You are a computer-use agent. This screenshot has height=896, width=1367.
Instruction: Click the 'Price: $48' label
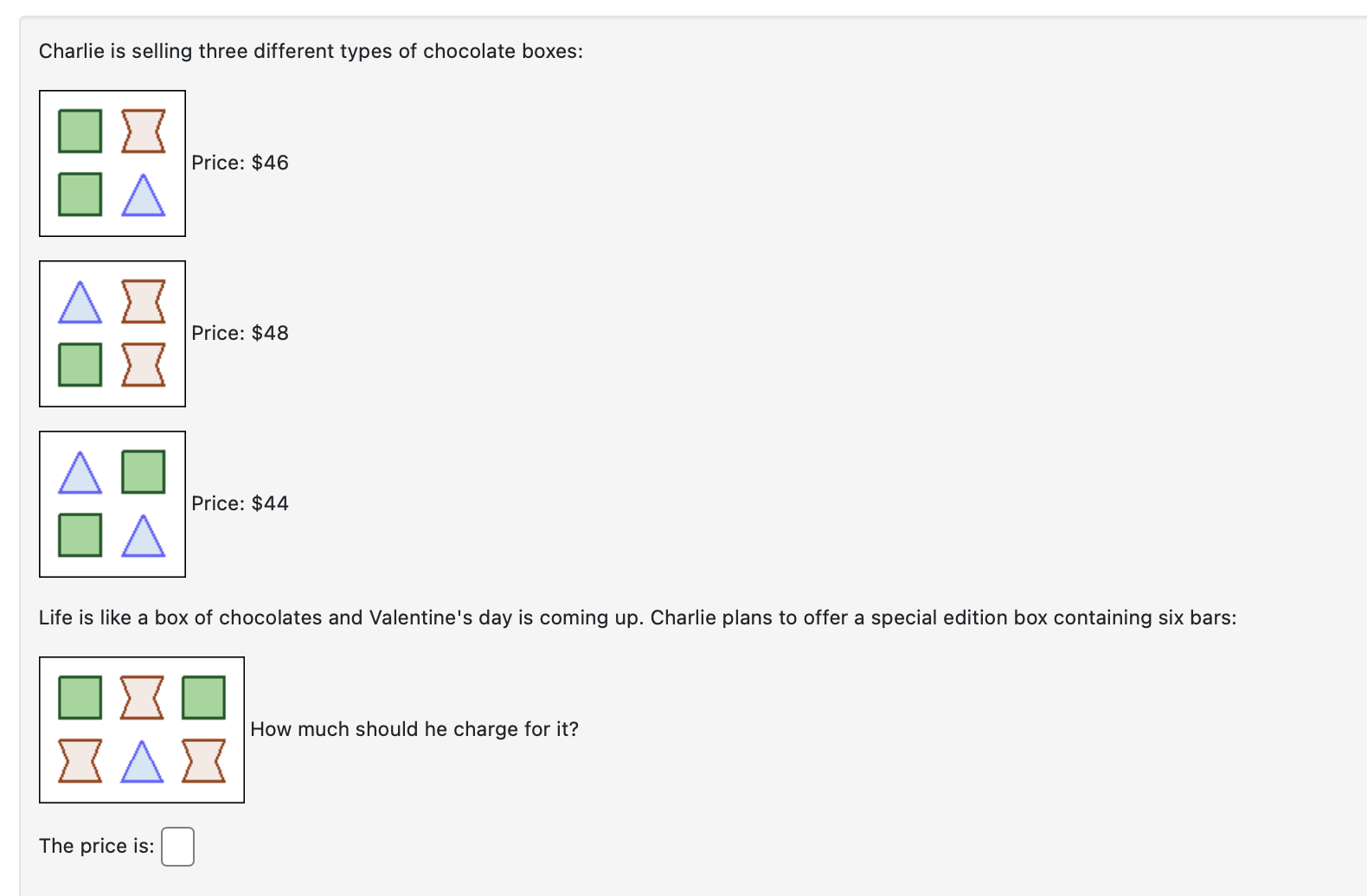[x=240, y=333]
